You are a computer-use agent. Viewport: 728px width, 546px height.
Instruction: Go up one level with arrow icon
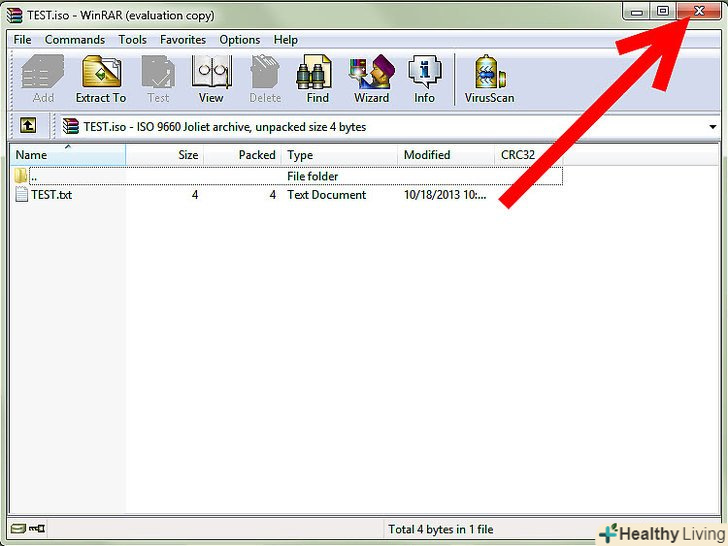click(x=28, y=125)
